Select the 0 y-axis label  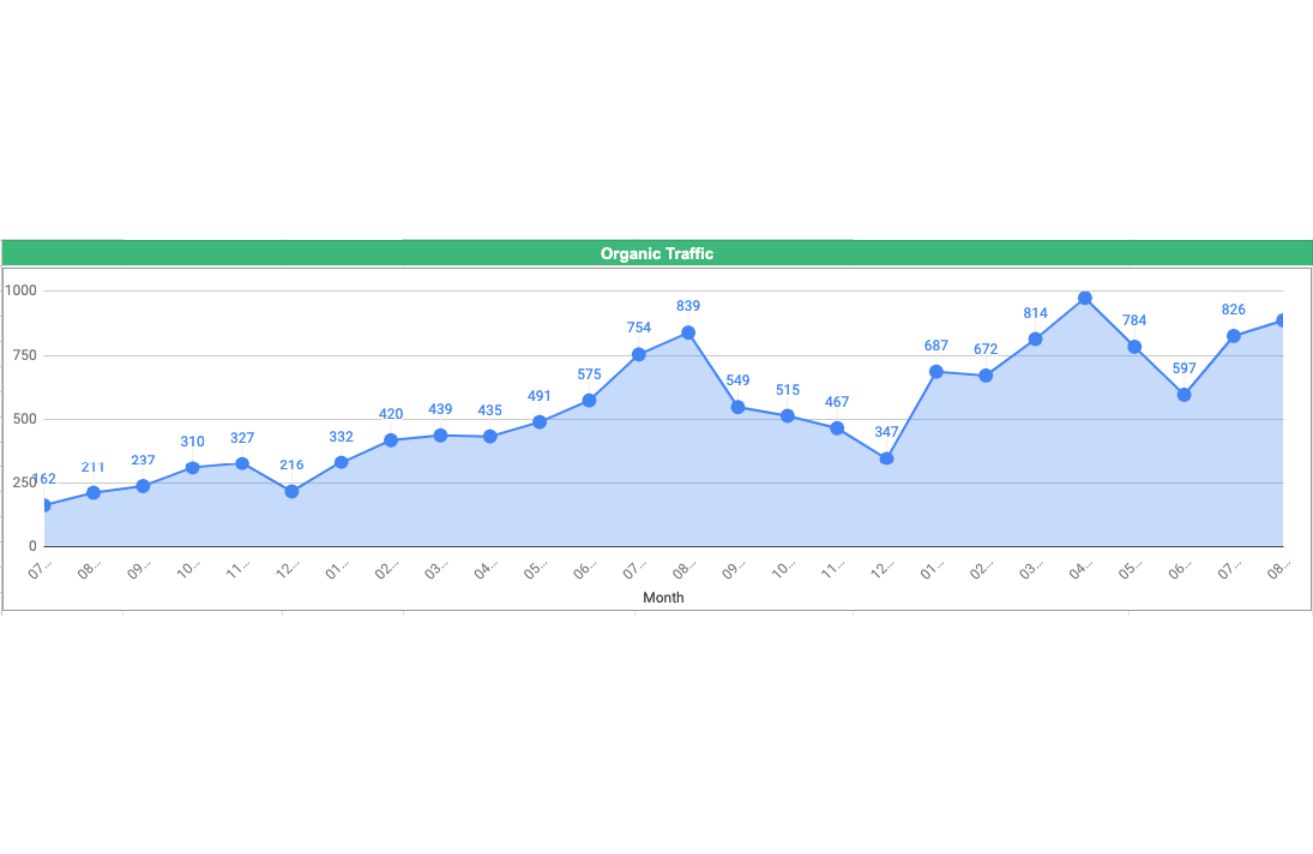(x=32, y=546)
